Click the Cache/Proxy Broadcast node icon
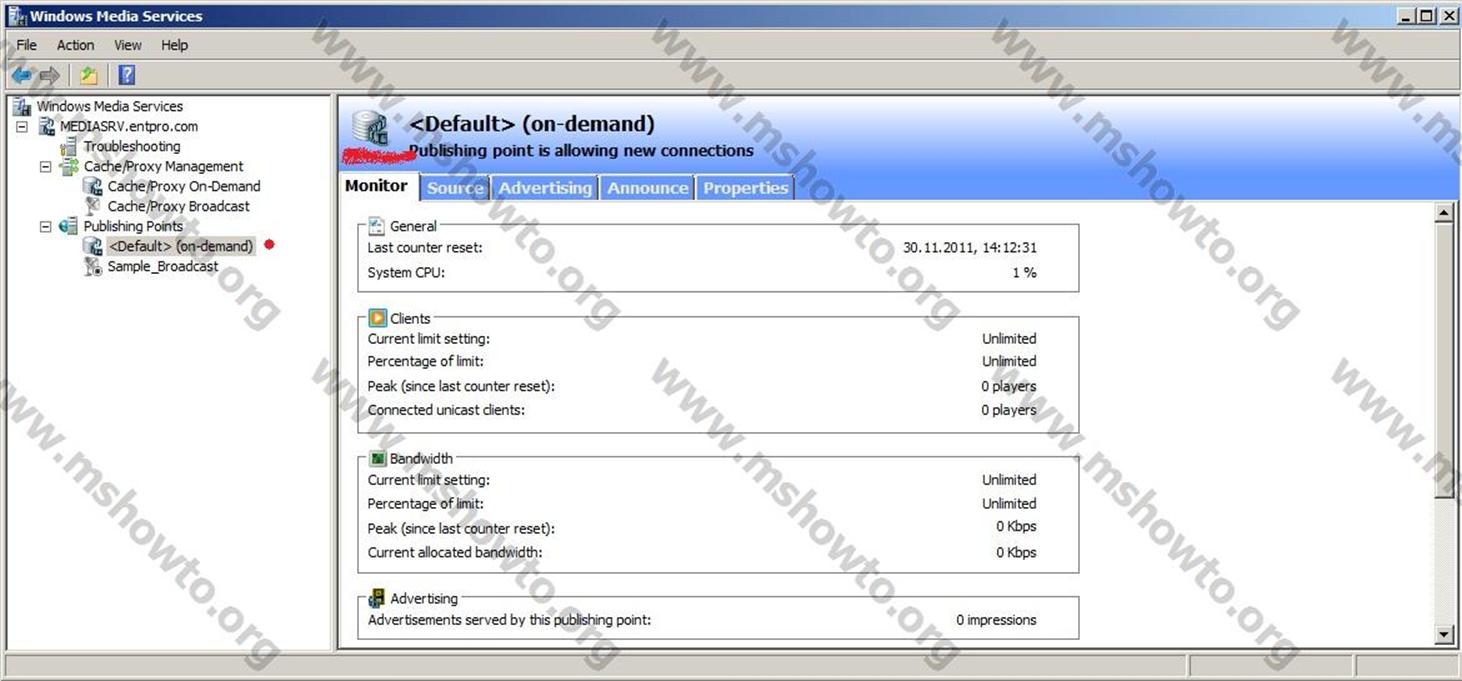This screenshot has height=681, width=1462. coord(93,206)
